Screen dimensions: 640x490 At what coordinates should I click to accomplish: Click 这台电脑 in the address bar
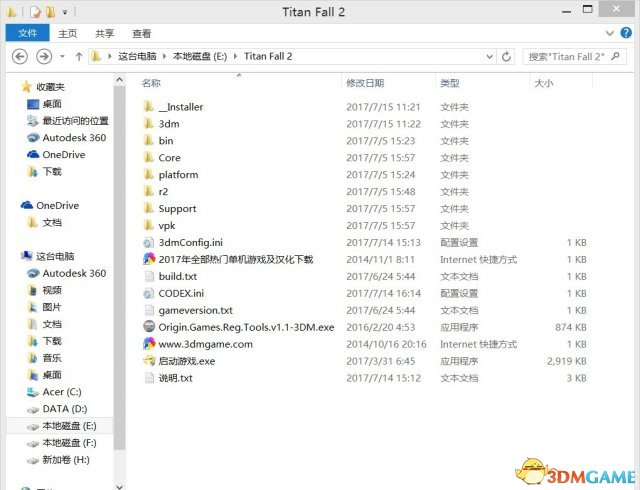click(x=137, y=56)
